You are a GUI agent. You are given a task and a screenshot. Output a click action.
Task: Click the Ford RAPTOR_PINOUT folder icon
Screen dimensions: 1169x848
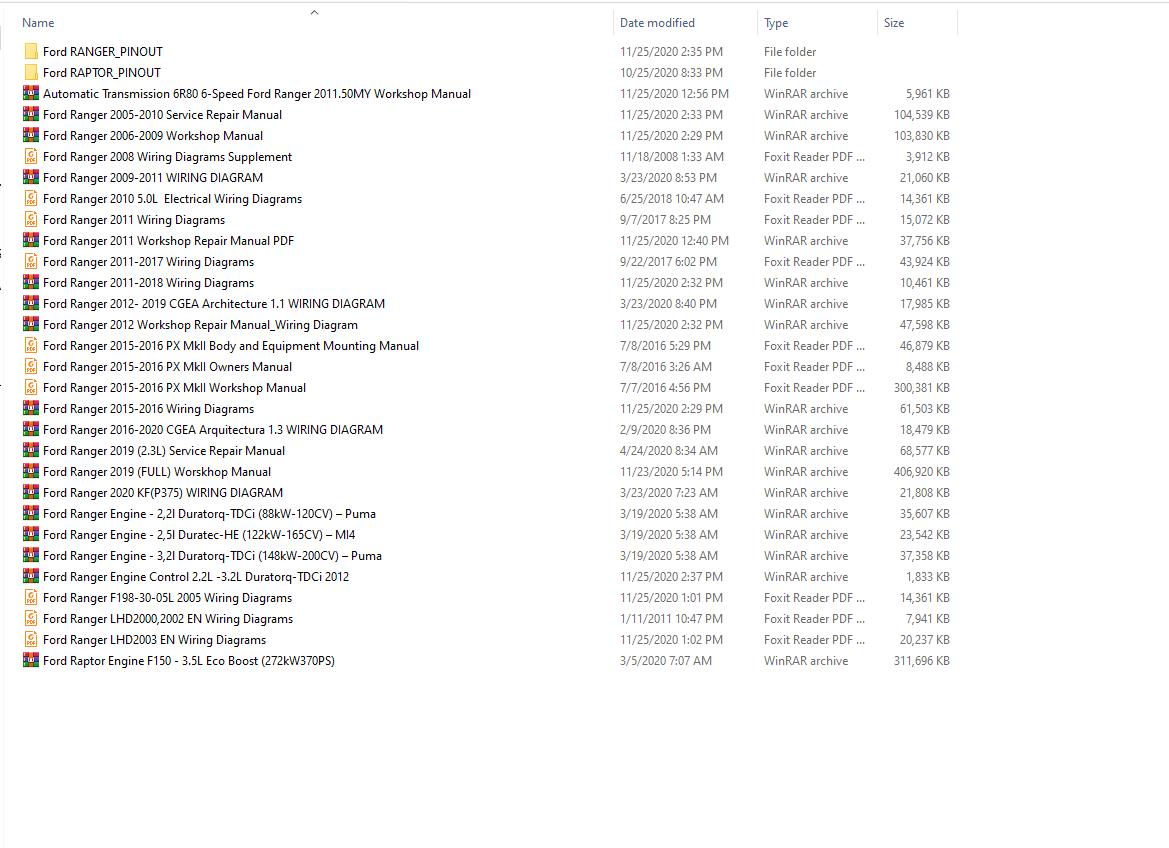pyautogui.click(x=31, y=72)
